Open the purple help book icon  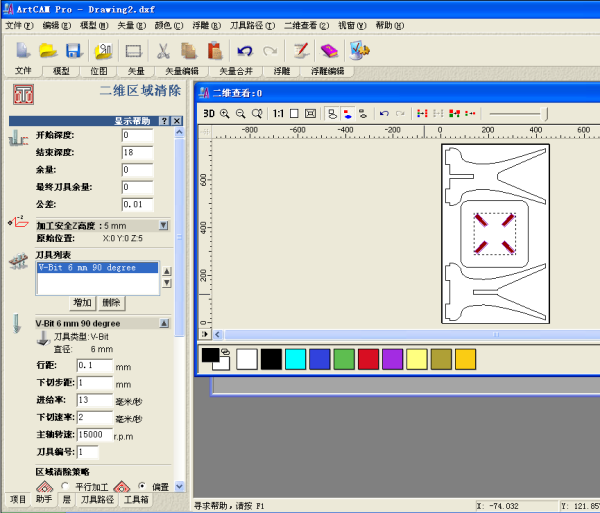coord(329,50)
